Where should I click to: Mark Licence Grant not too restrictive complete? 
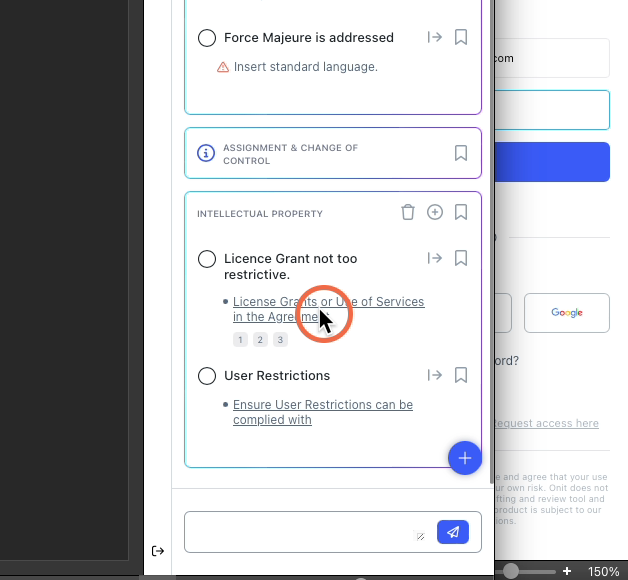click(x=207, y=259)
